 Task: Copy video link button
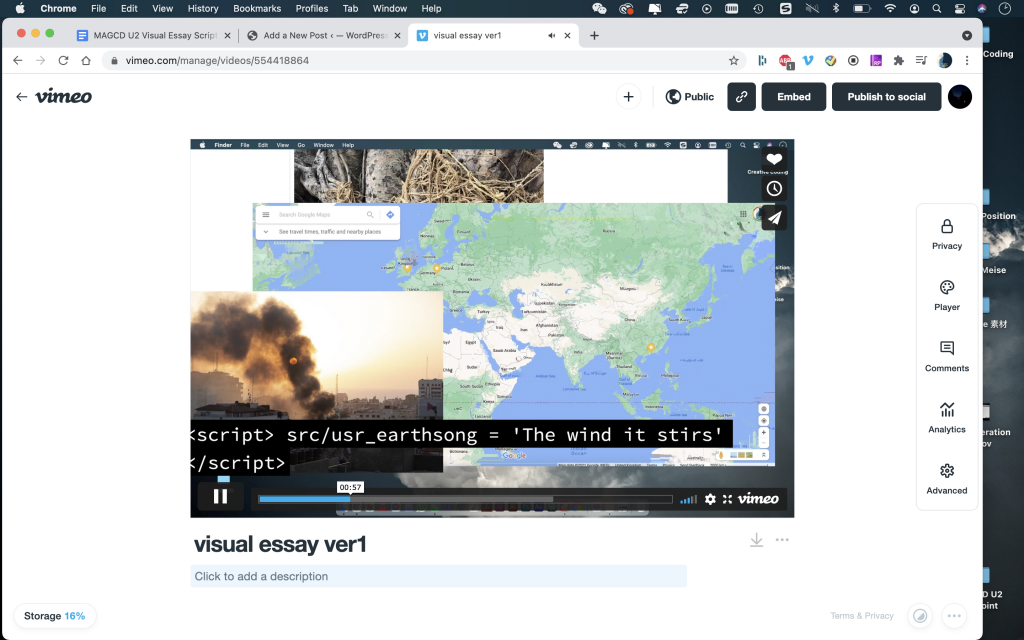tap(741, 97)
